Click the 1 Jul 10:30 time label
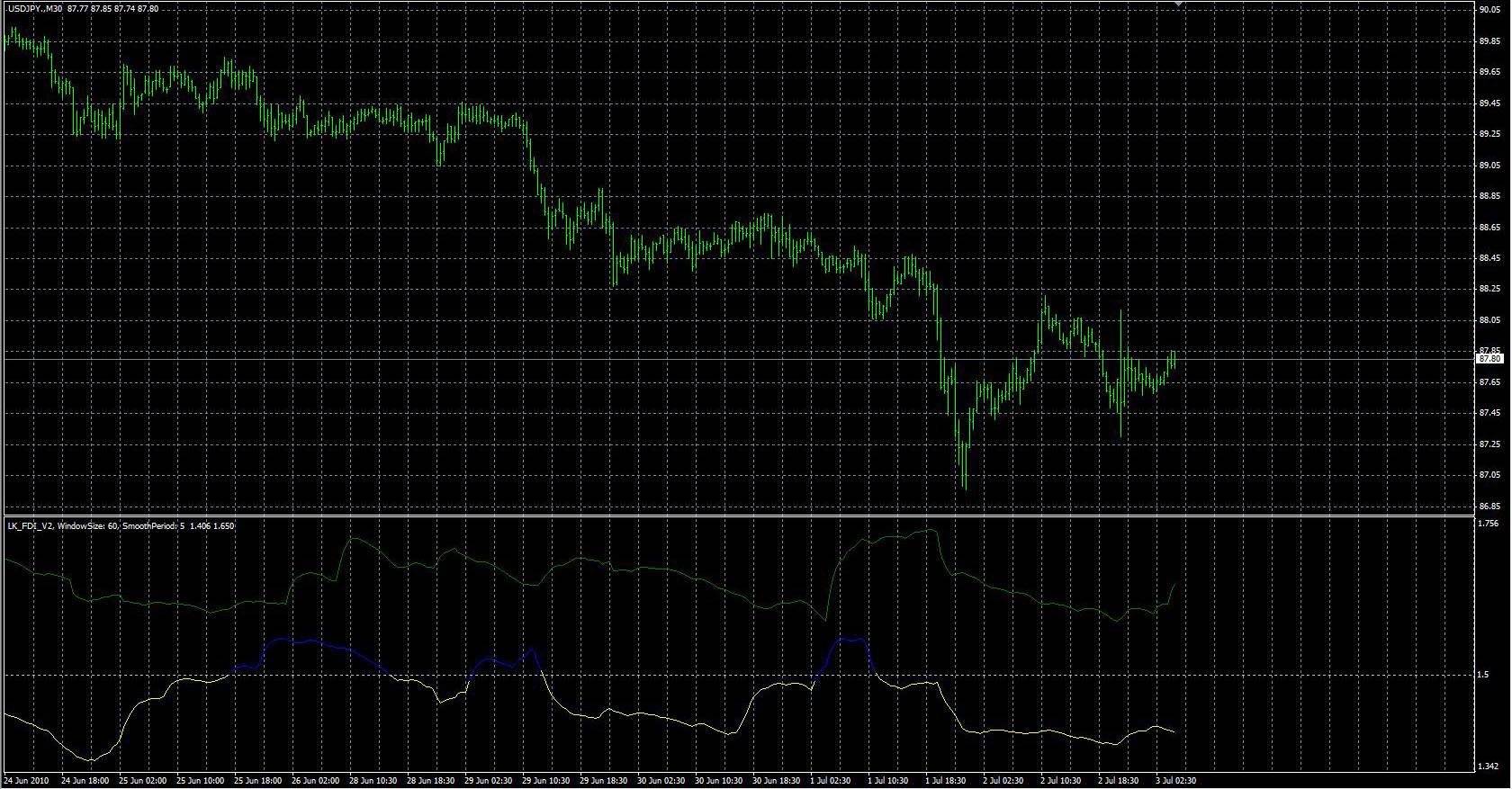The height and width of the screenshot is (789, 1512). click(889, 781)
